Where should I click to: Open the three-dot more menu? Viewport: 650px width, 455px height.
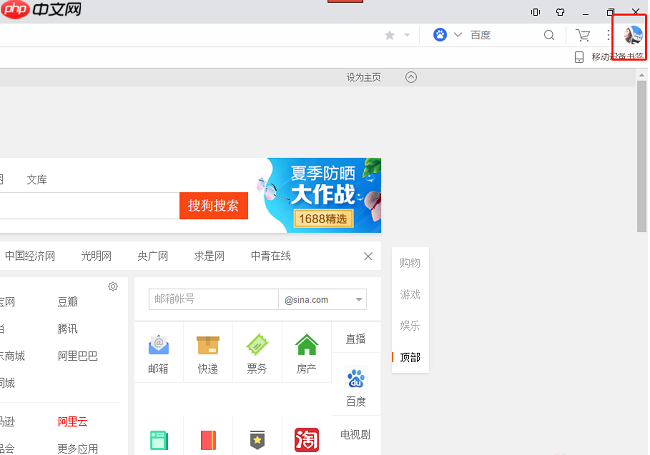pyautogui.click(x=608, y=35)
